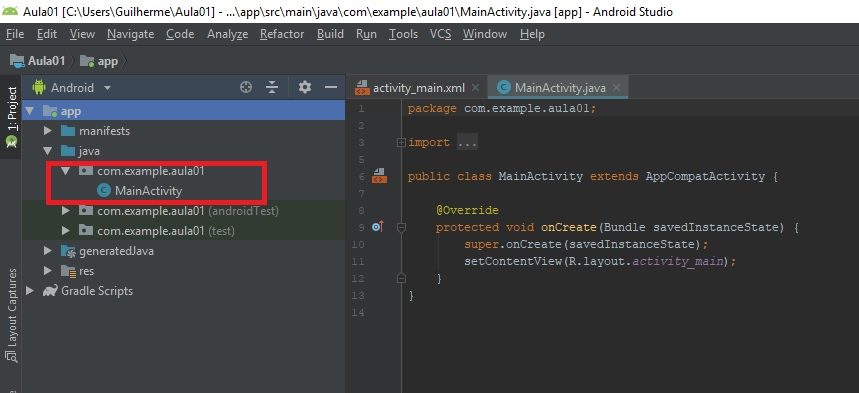Click the Android Studio icon in title bar
859x393 pixels.
coord(10,11)
